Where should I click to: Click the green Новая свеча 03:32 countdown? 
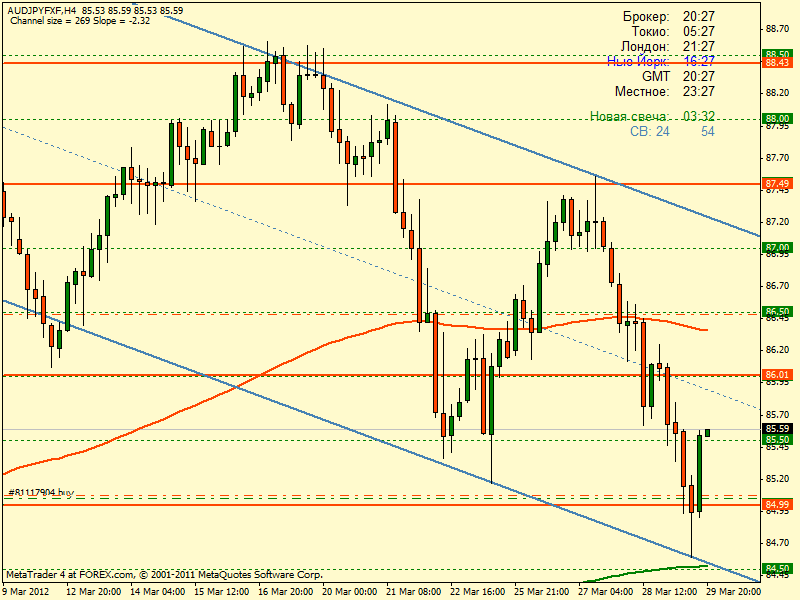[x=653, y=116]
